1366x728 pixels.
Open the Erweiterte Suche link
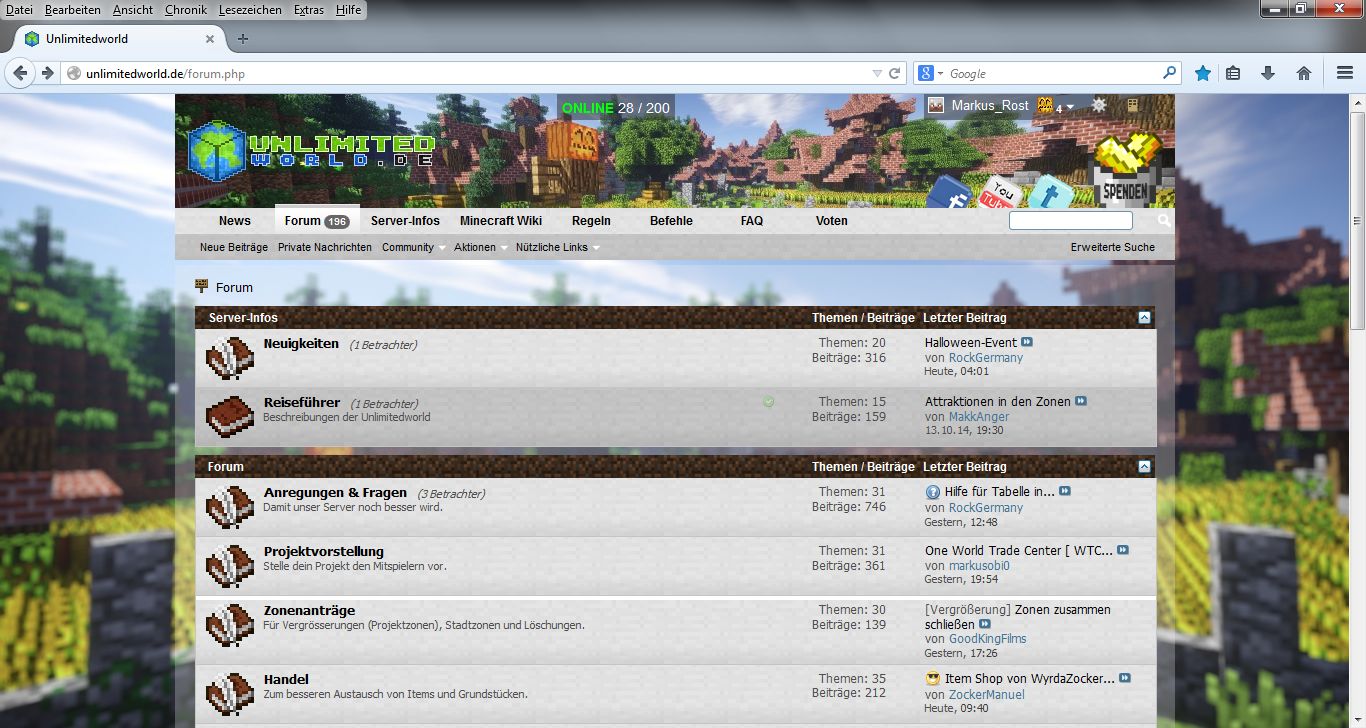tap(1112, 247)
